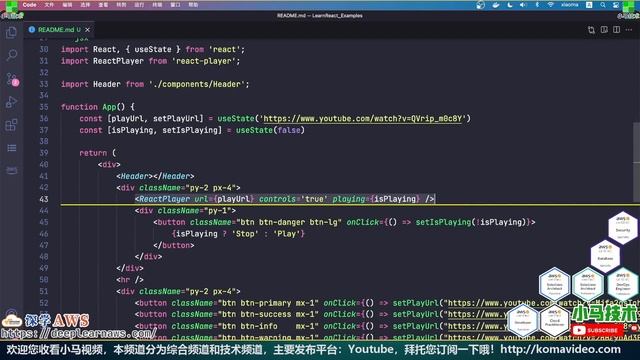Click the Open Changes icon in editor toolbar
640x360 pixels.
[591, 30]
